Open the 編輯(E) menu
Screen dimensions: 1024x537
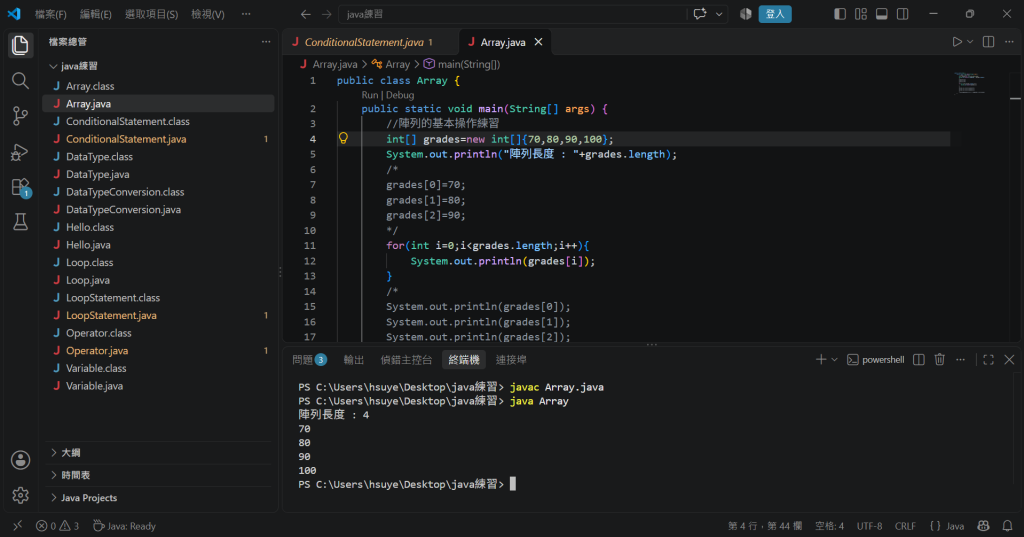(95, 14)
